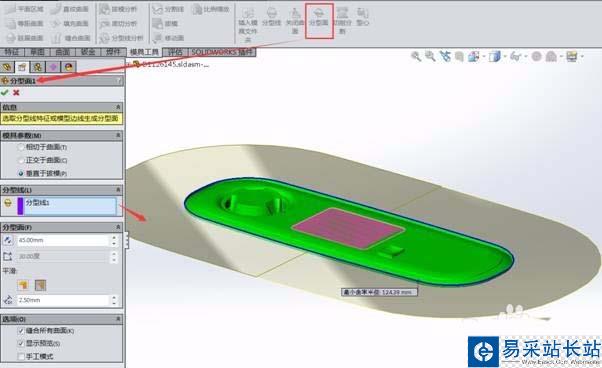Viewport: 602px width, 368px height.
Task: Open PropertyManager tab icon
Action: [x=22, y=67]
